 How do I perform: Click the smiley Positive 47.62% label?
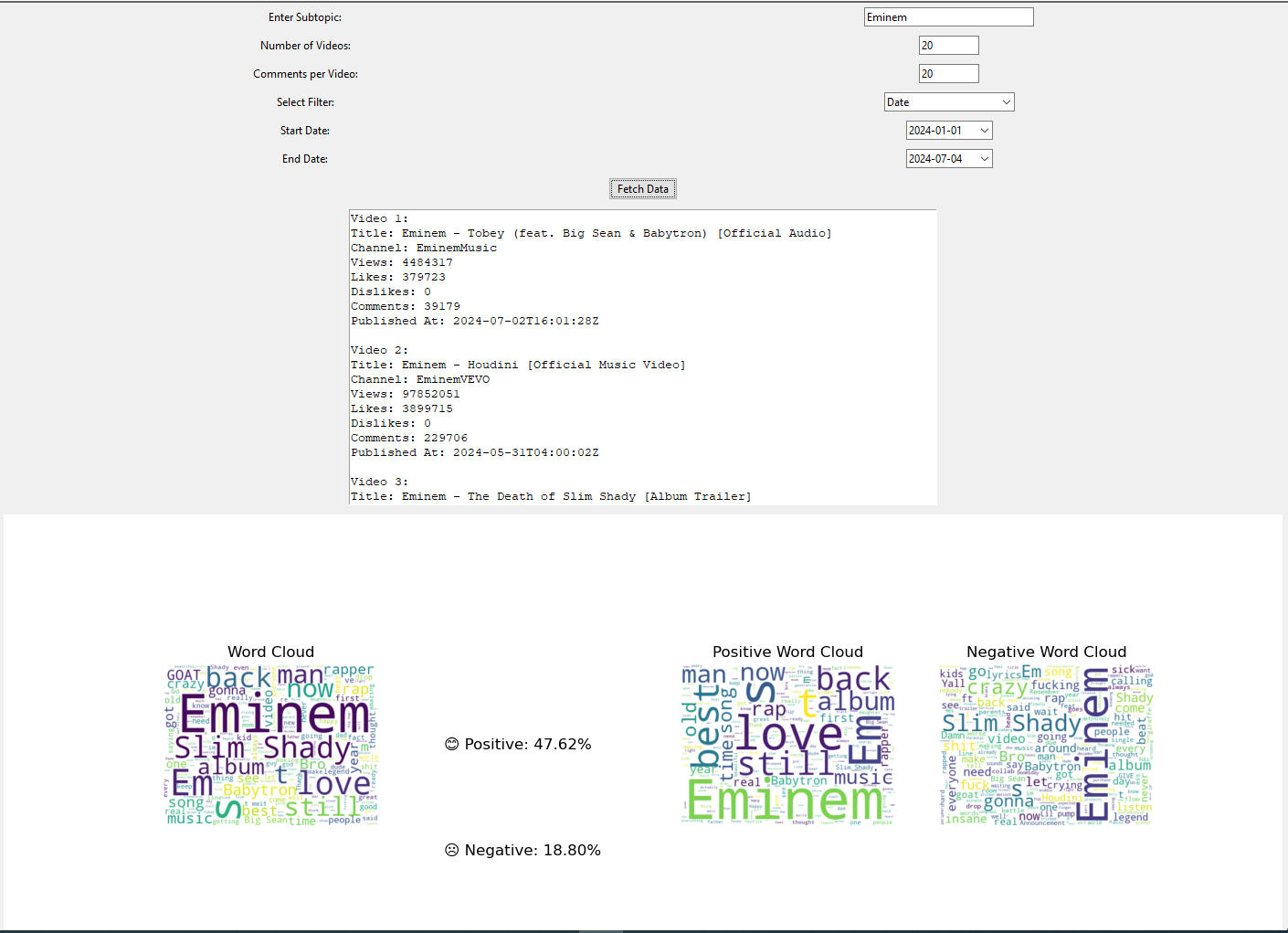518,745
